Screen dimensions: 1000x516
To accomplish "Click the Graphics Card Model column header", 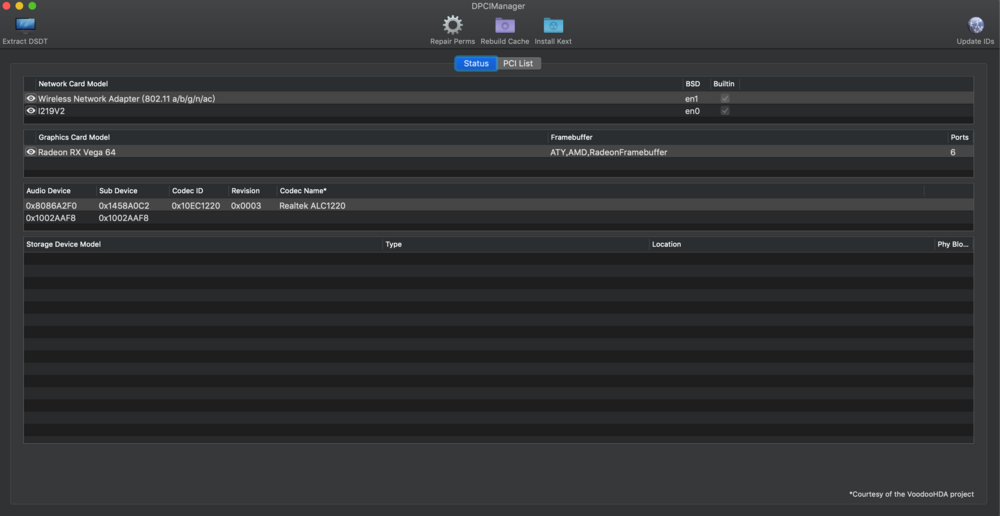I will [74, 137].
